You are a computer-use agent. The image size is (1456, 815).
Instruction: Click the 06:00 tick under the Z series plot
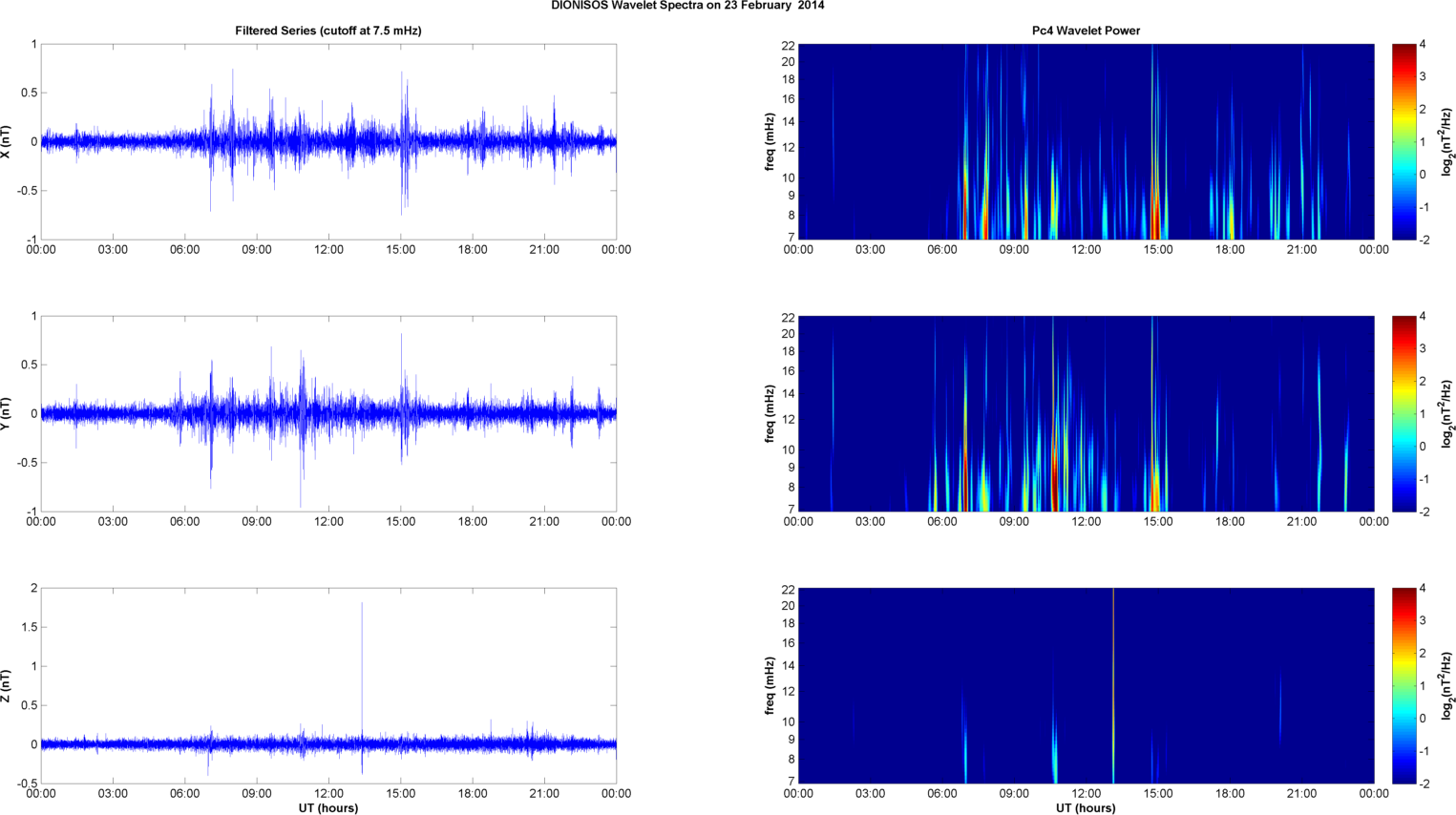(x=184, y=794)
